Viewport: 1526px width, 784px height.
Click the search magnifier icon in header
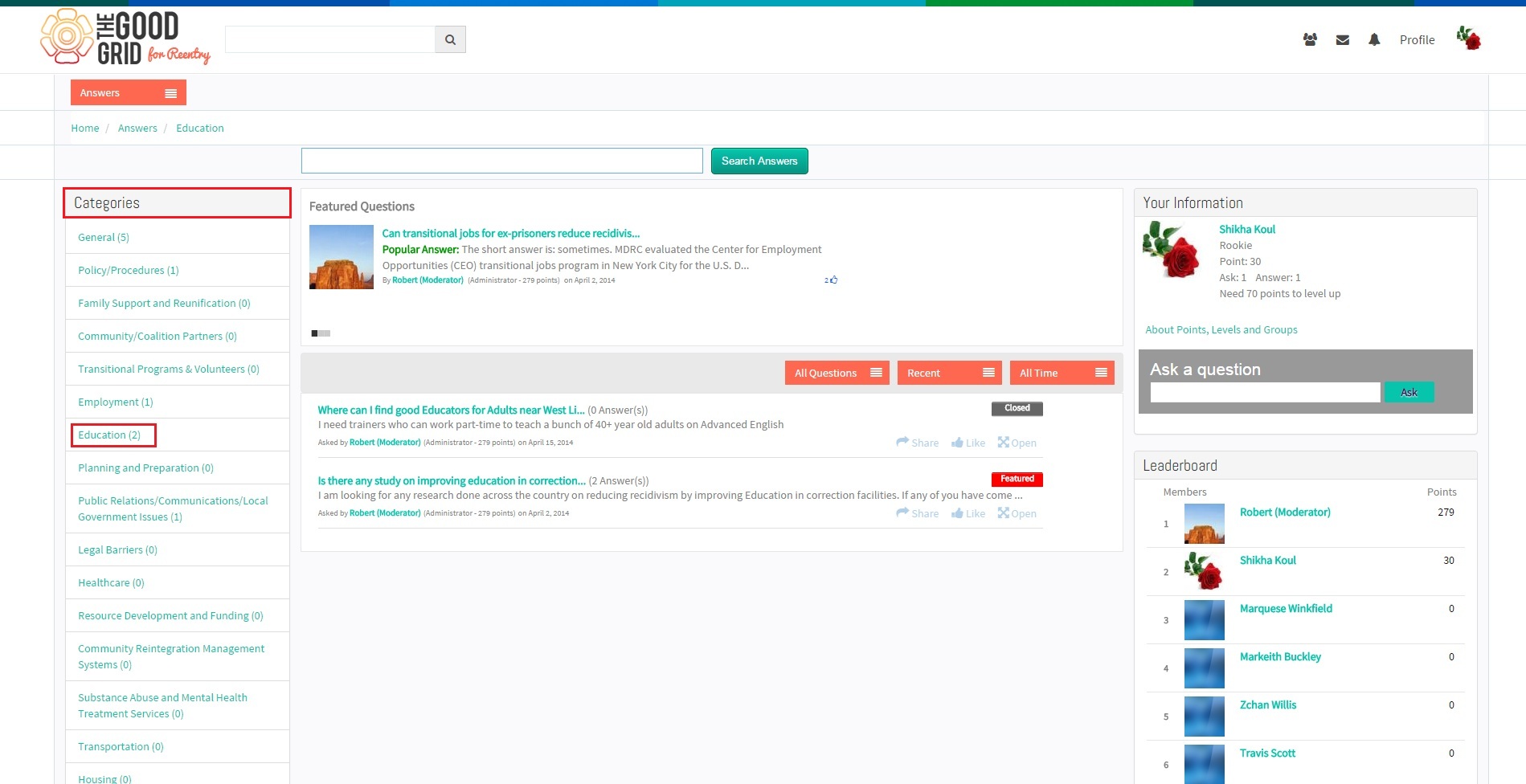[x=450, y=39]
